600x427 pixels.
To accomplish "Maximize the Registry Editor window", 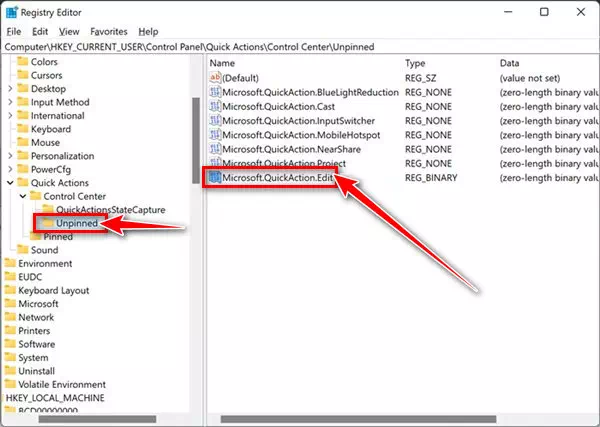I will 544,12.
